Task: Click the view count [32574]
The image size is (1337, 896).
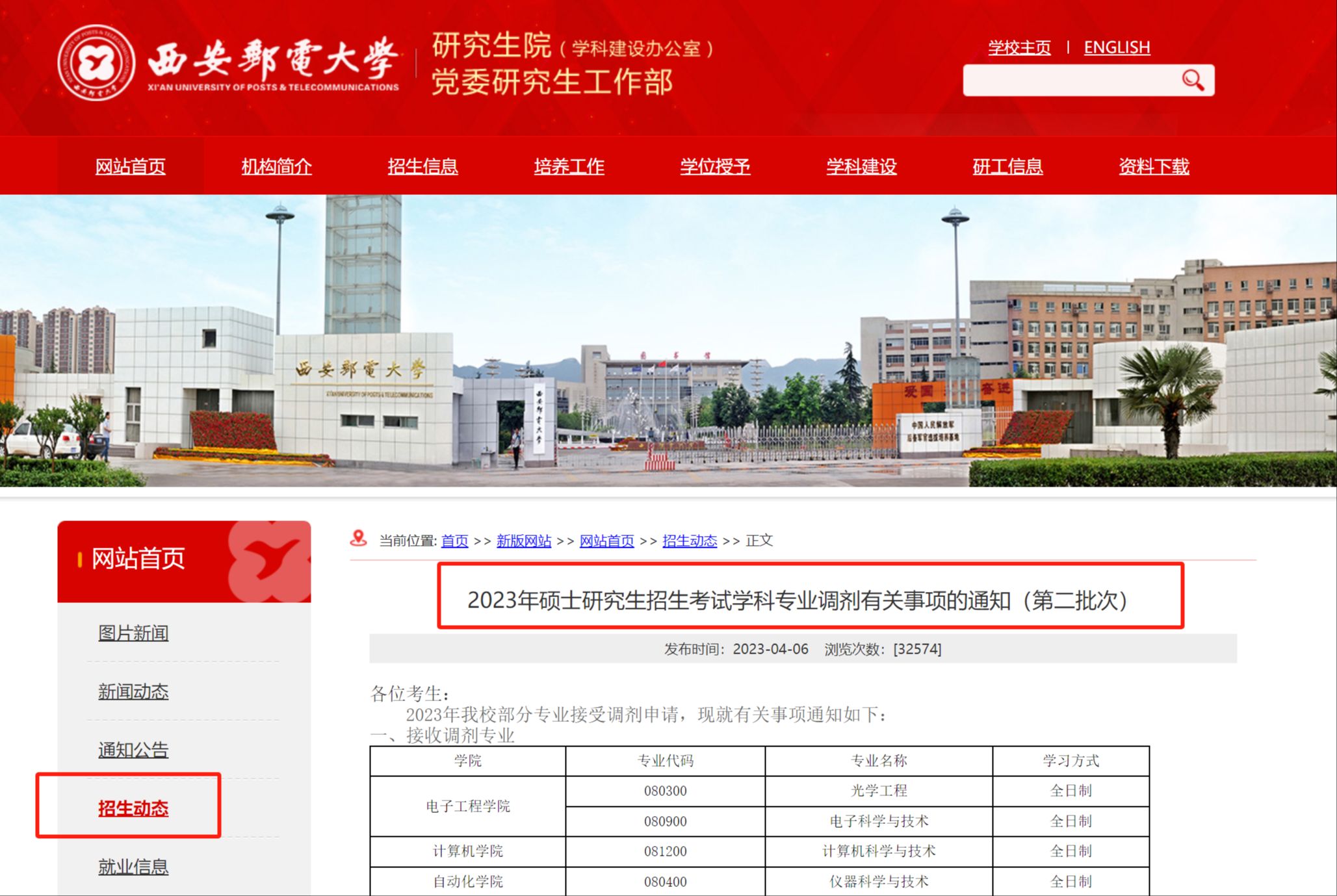Action: coord(917,649)
